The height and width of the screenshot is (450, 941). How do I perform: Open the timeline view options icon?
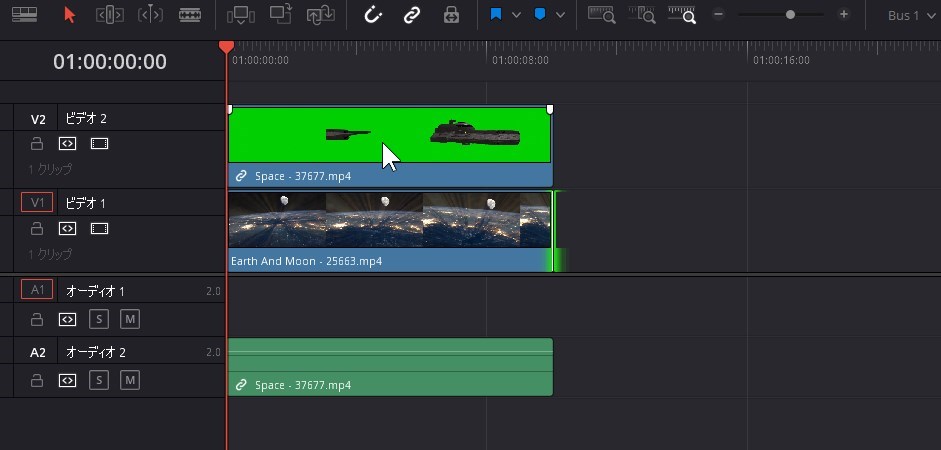[x=25, y=14]
